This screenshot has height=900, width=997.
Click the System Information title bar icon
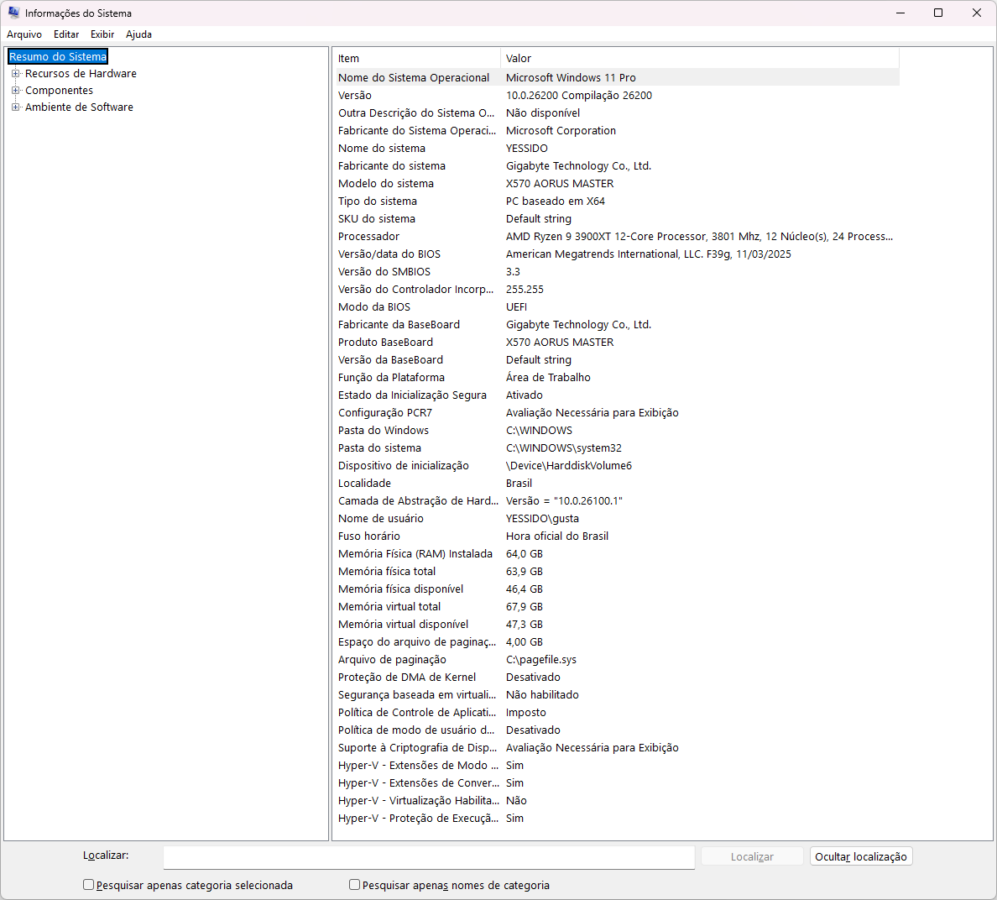point(13,13)
